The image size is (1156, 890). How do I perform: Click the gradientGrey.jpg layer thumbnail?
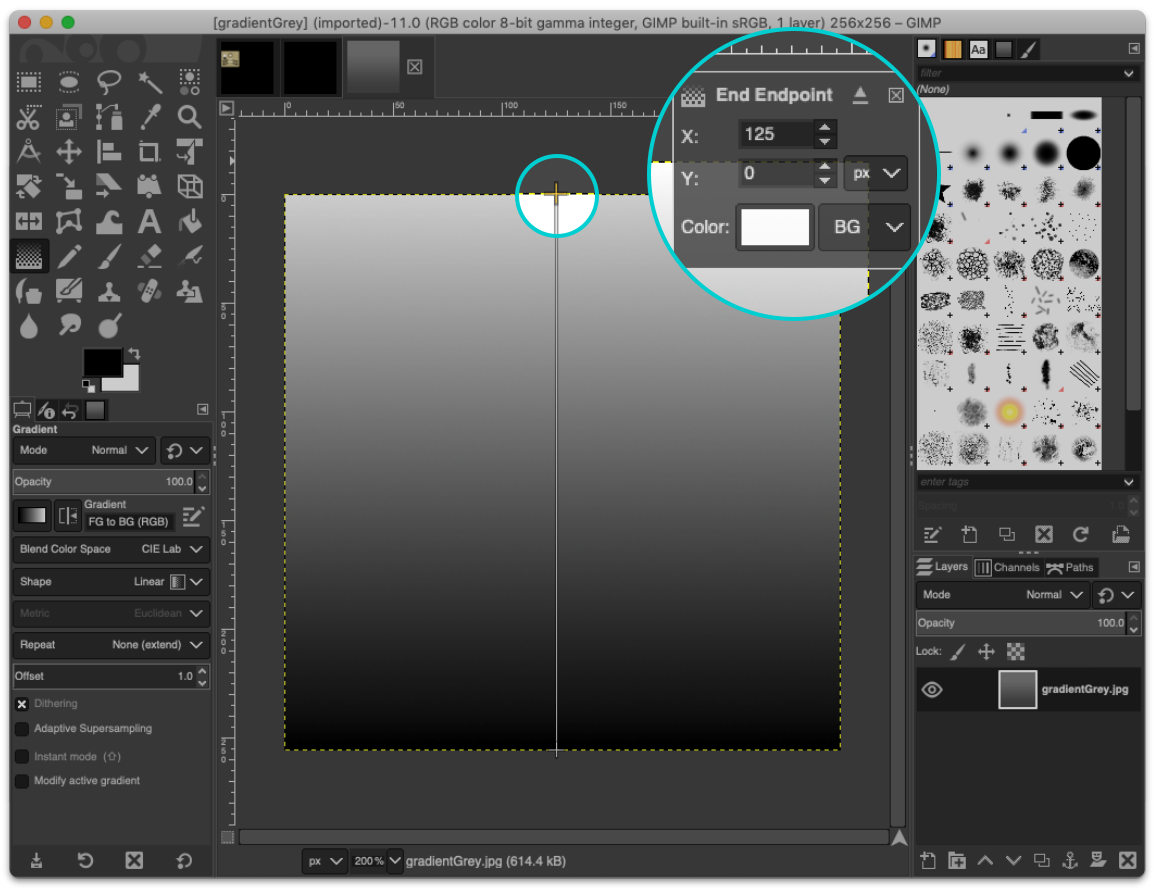click(1017, 689)
